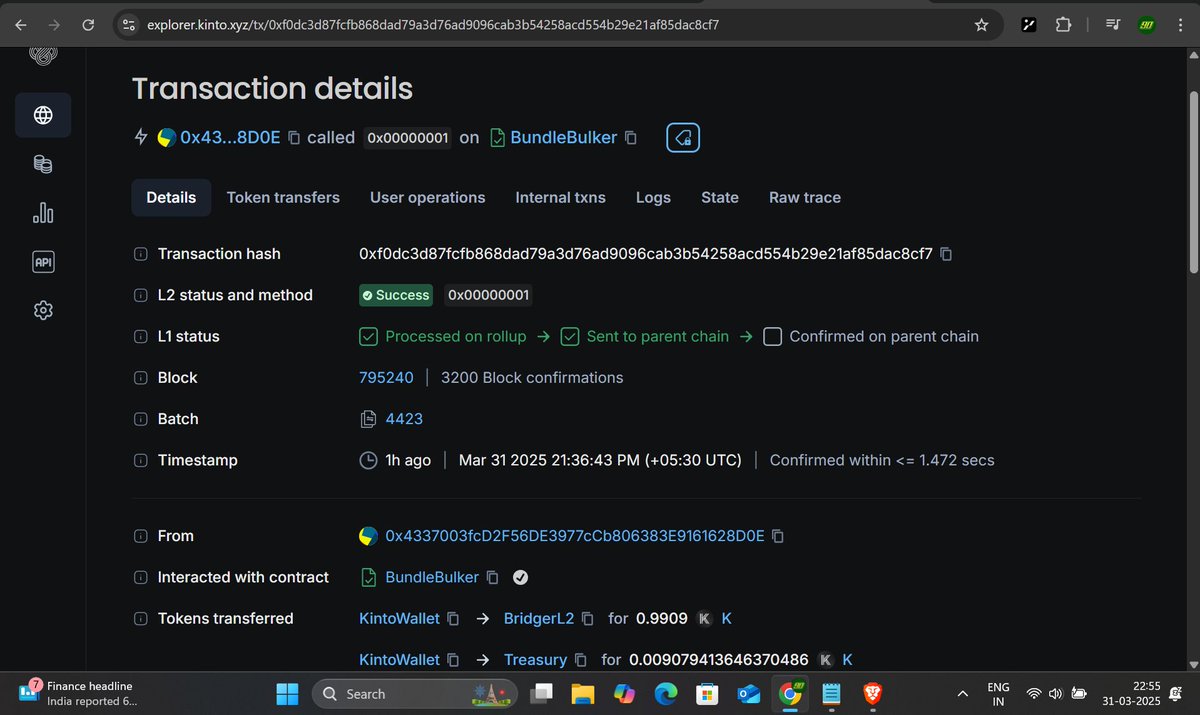This screenshot has height=715, width=1200.
Task: Open the tokens section from the sidebar
Action: click(42, 163)
